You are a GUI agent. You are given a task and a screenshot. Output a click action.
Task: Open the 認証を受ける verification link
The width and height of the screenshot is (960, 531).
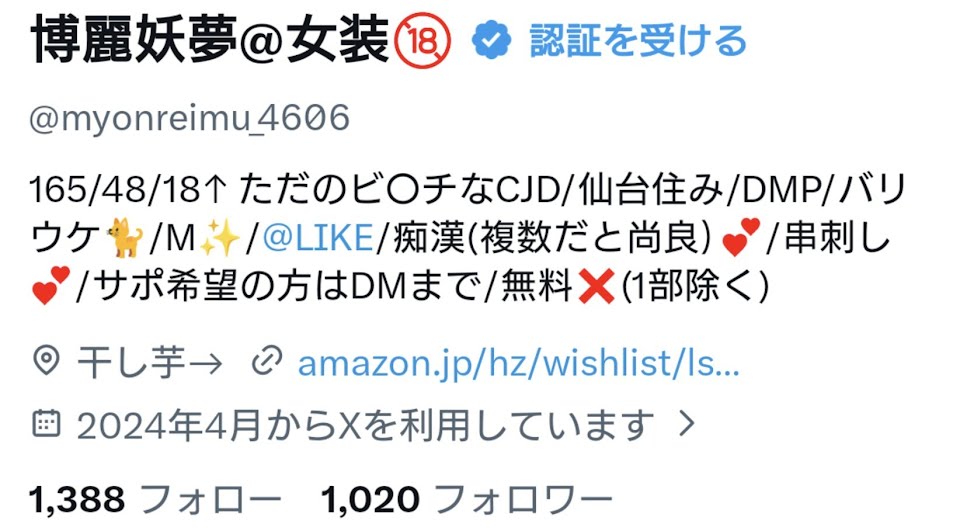click(638, 41)
